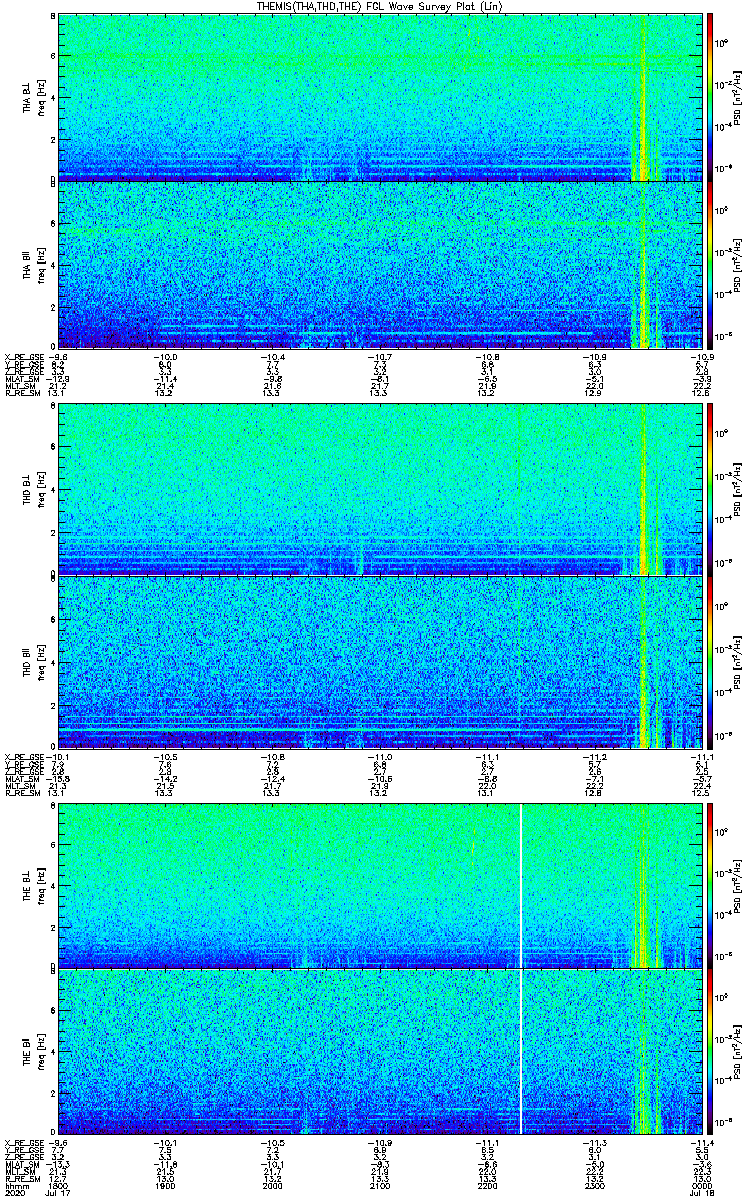Select the THD B∥ spectrogram panel
This screenshot has width=750, height=1200.
click(380, 660)
